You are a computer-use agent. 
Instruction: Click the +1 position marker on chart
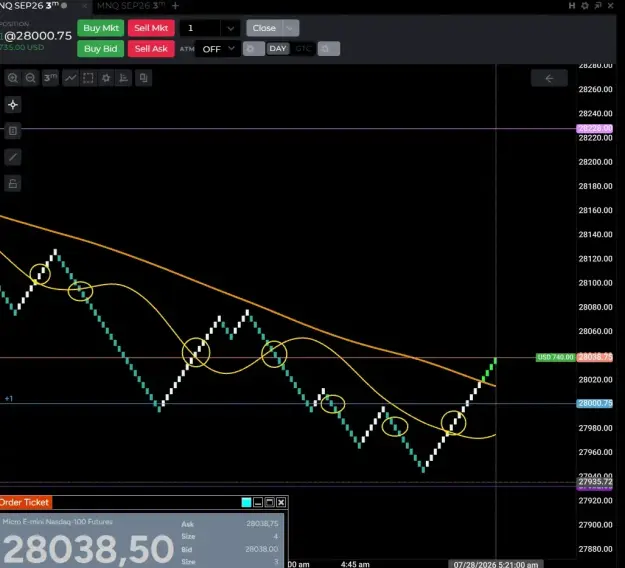[9, 399]
